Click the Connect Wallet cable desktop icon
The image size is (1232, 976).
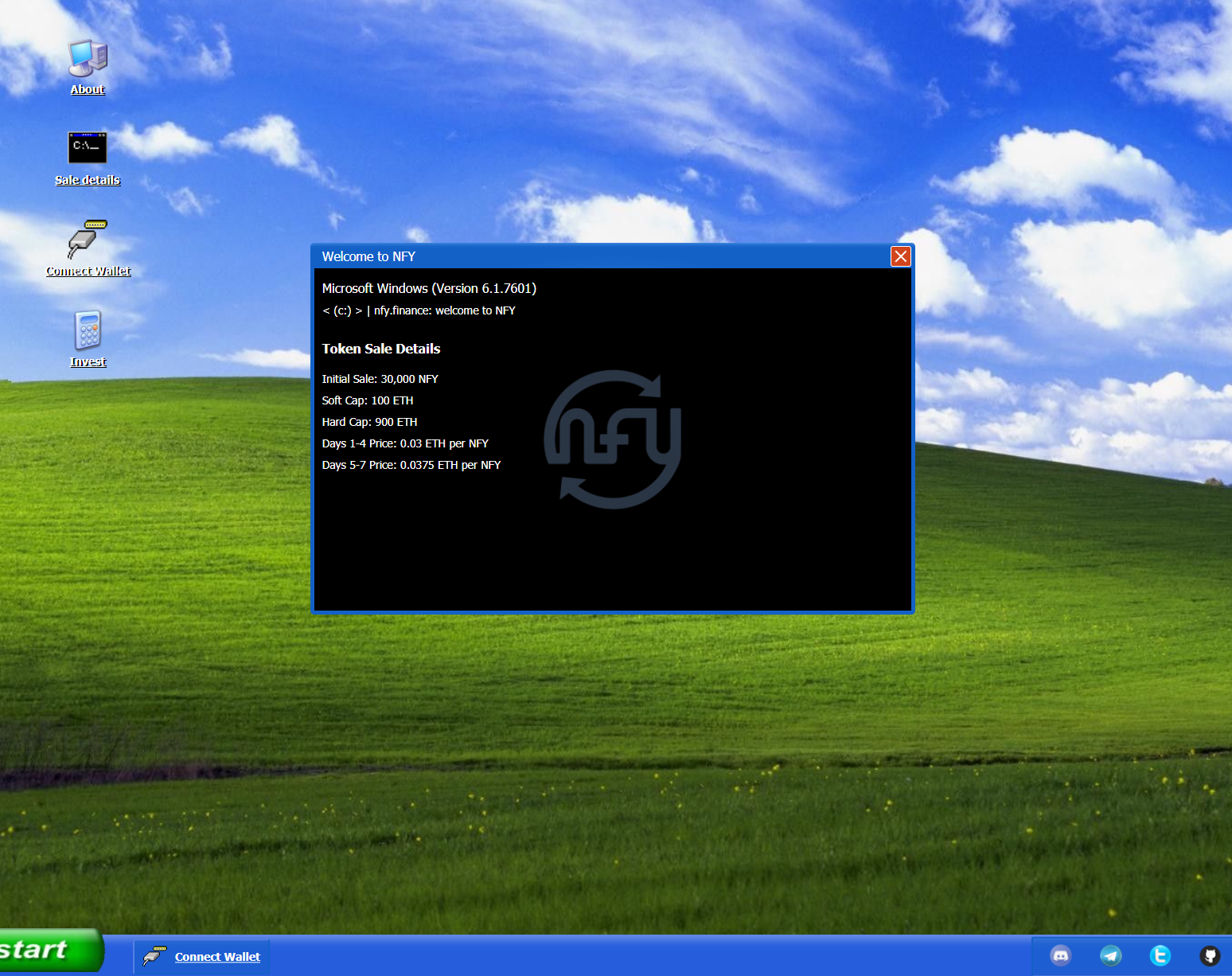(x=88, y=240)
